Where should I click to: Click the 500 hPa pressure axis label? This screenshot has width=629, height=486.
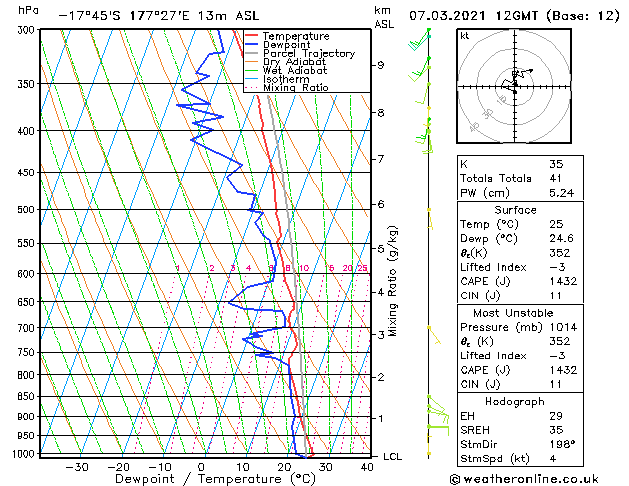[28, 209]
